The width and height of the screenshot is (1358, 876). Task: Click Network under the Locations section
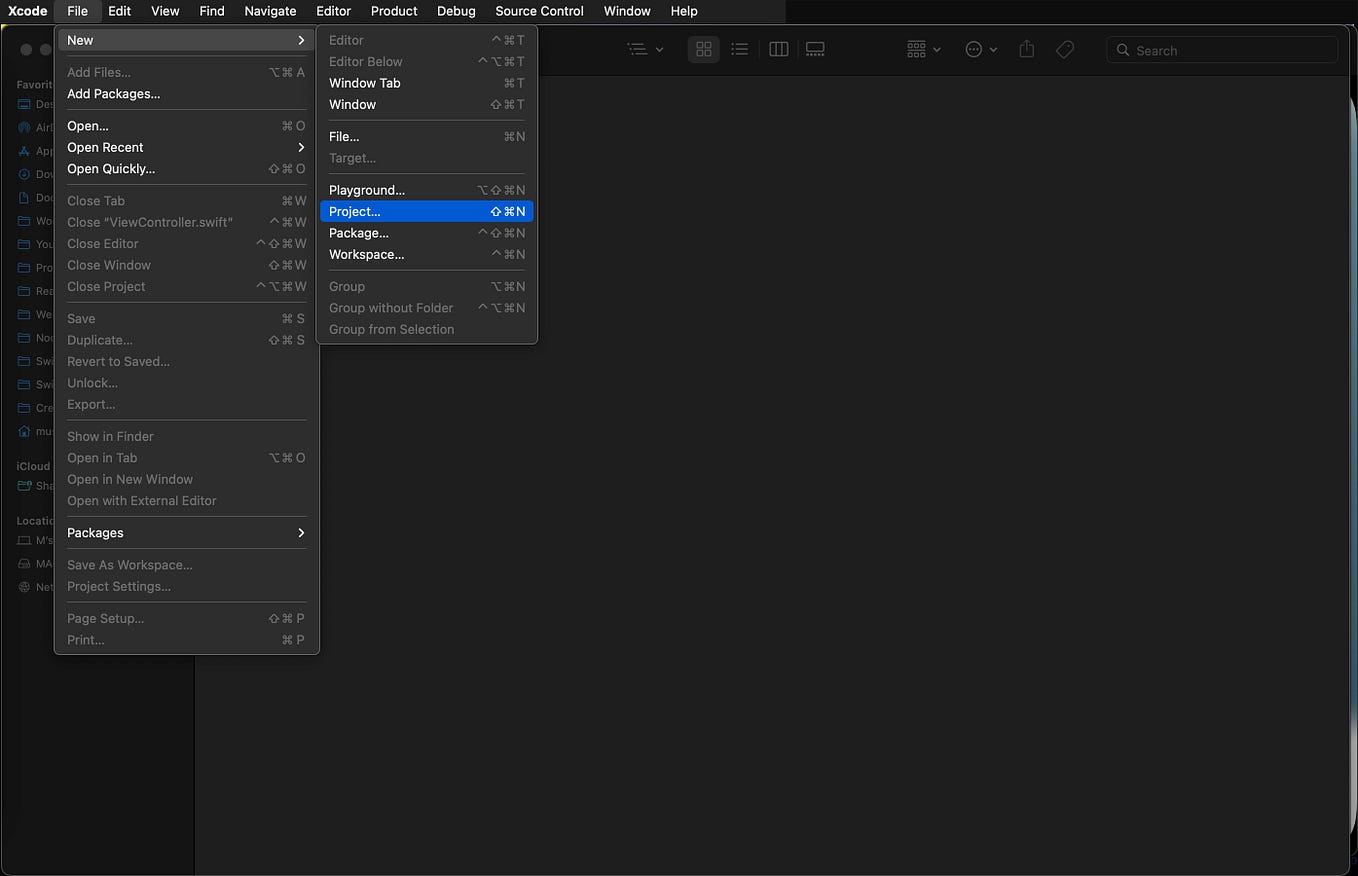[x=38, y=587]
